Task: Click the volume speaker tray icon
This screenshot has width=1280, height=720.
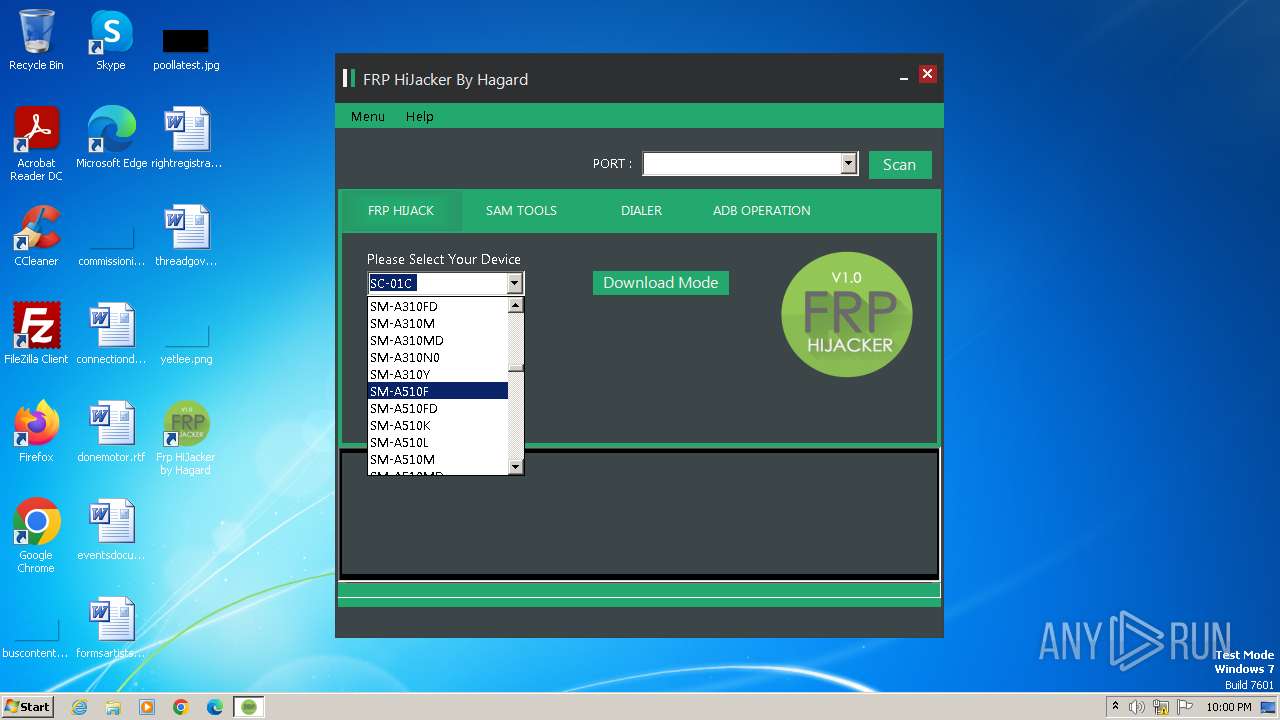Action: click(x=1137, y=707)
